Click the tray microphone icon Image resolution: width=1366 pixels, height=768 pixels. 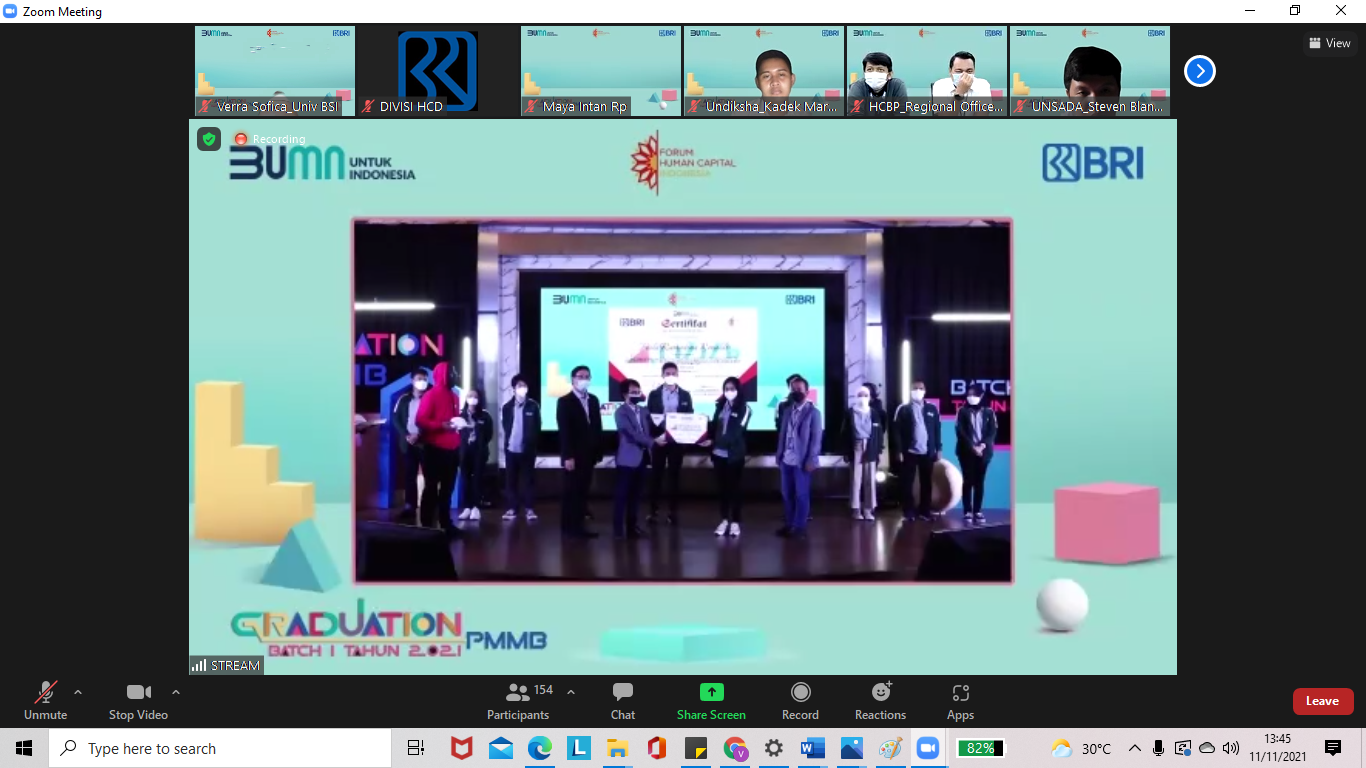point(1158,748)
